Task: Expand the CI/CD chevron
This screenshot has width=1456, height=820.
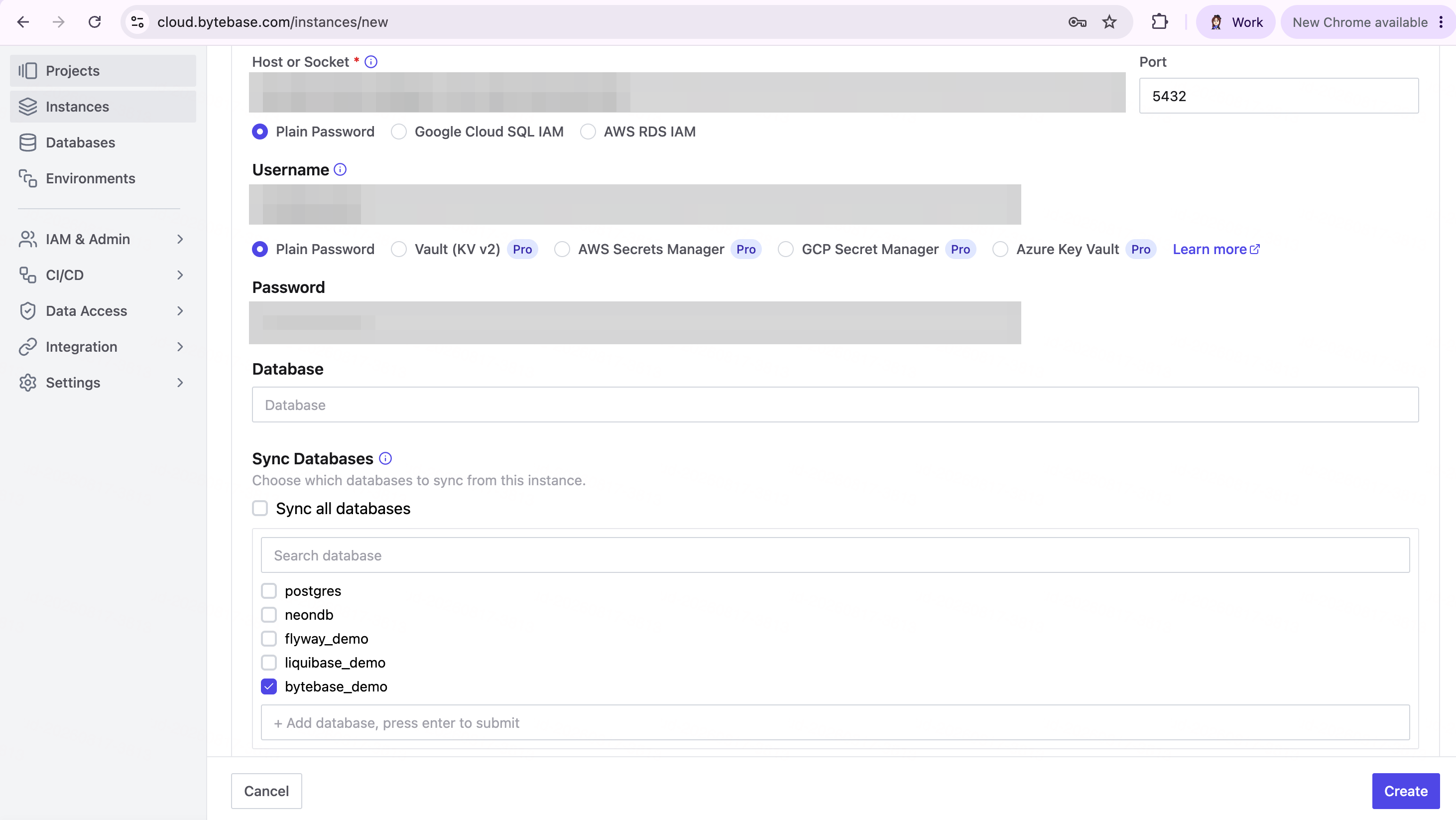Action: coord(180,275)
